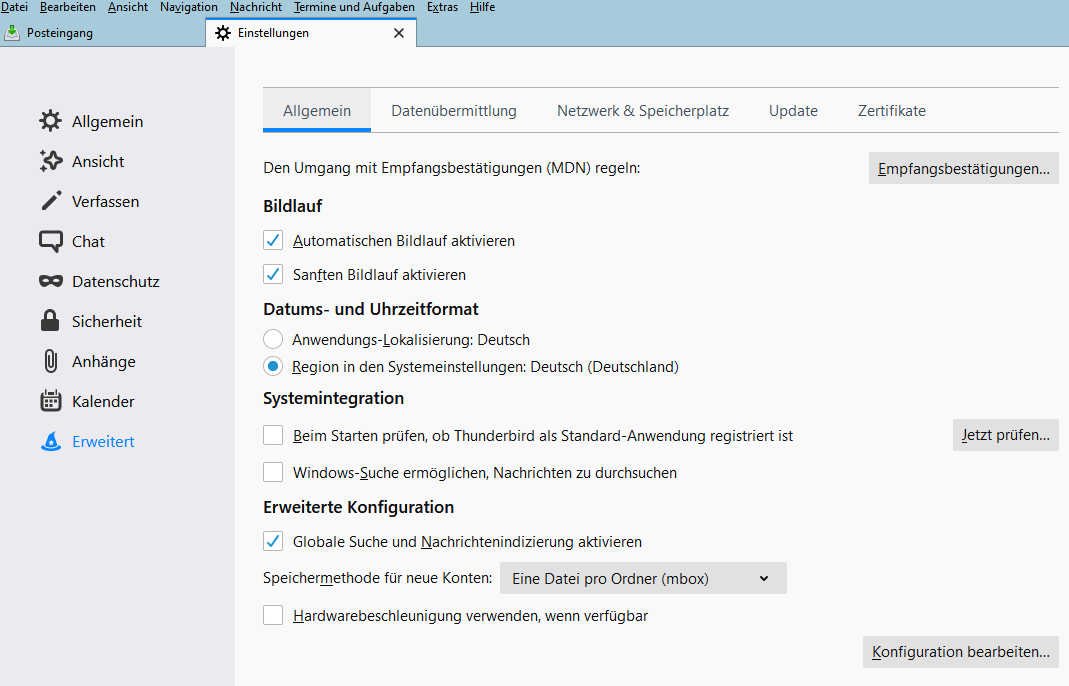Select the Sicherheit padlock icon
Viewport: 1069px width, 686px height.
coord(50,321)
